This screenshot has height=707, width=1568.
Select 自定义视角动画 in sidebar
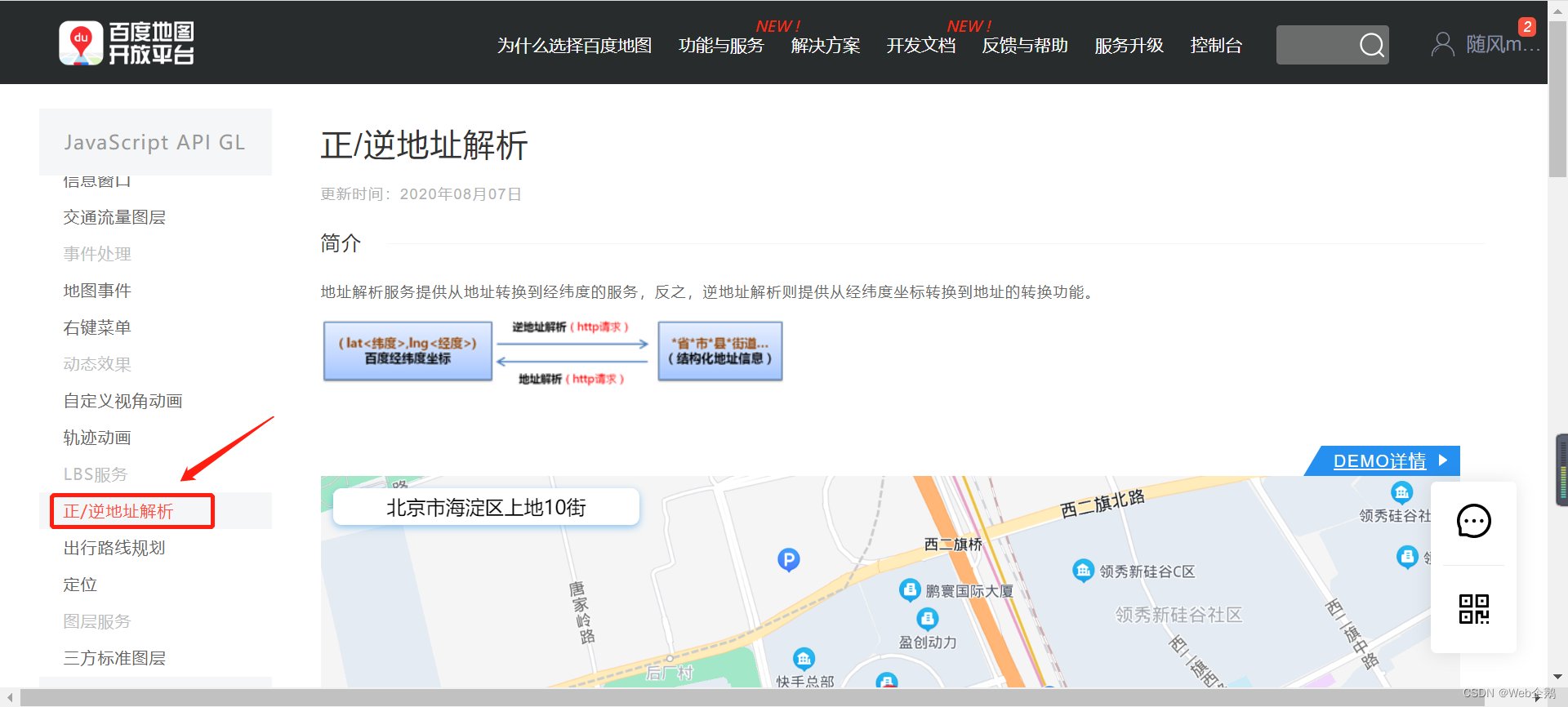(122, 401)
